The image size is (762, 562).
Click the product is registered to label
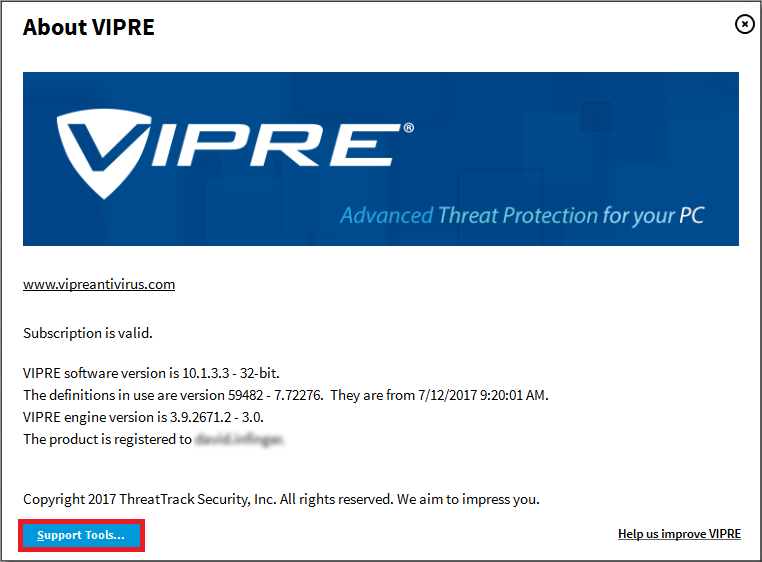pos(106,439)
